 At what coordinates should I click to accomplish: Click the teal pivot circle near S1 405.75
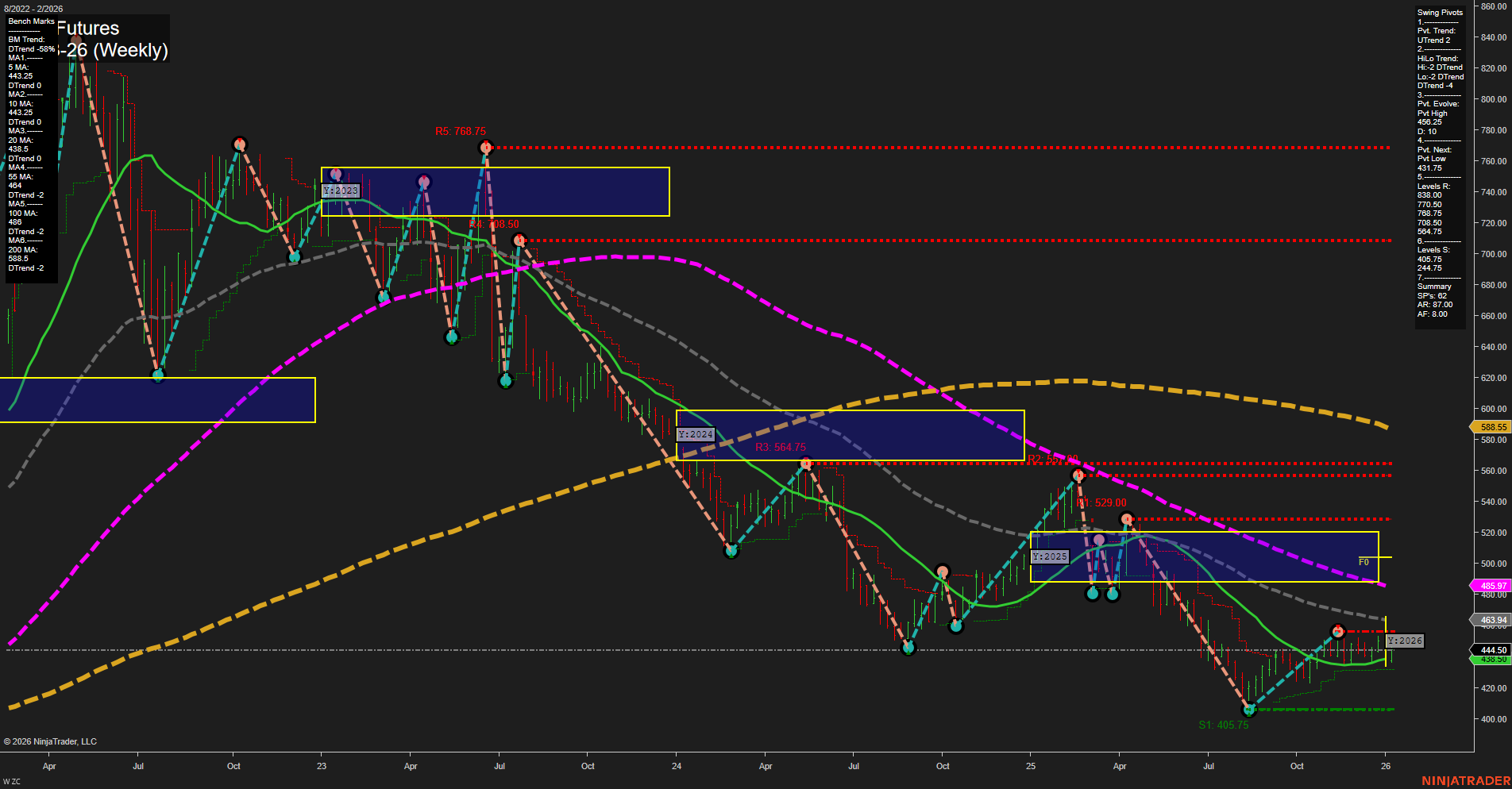[x=1249, y=710]
